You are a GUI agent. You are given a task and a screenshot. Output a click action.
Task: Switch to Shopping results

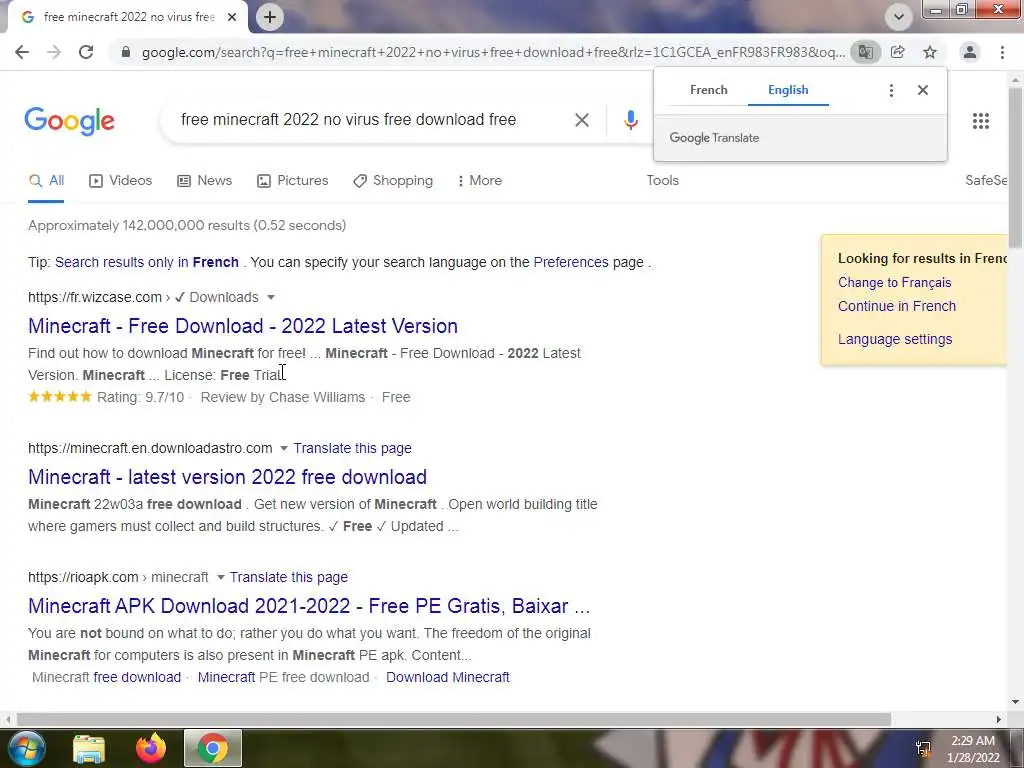pyautogui.click(x=392, y=181)
